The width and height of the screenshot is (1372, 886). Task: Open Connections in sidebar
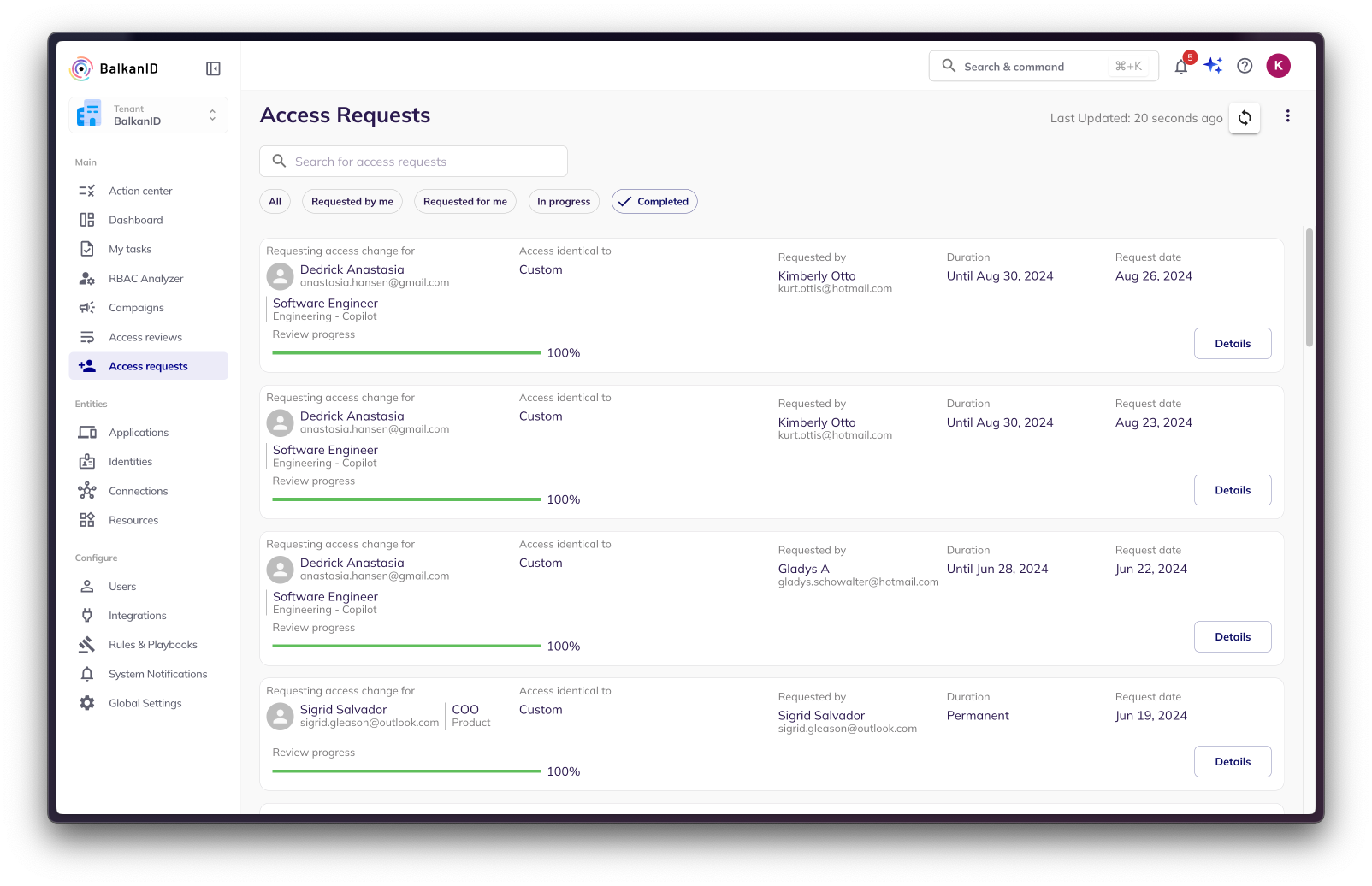point(138,491)
